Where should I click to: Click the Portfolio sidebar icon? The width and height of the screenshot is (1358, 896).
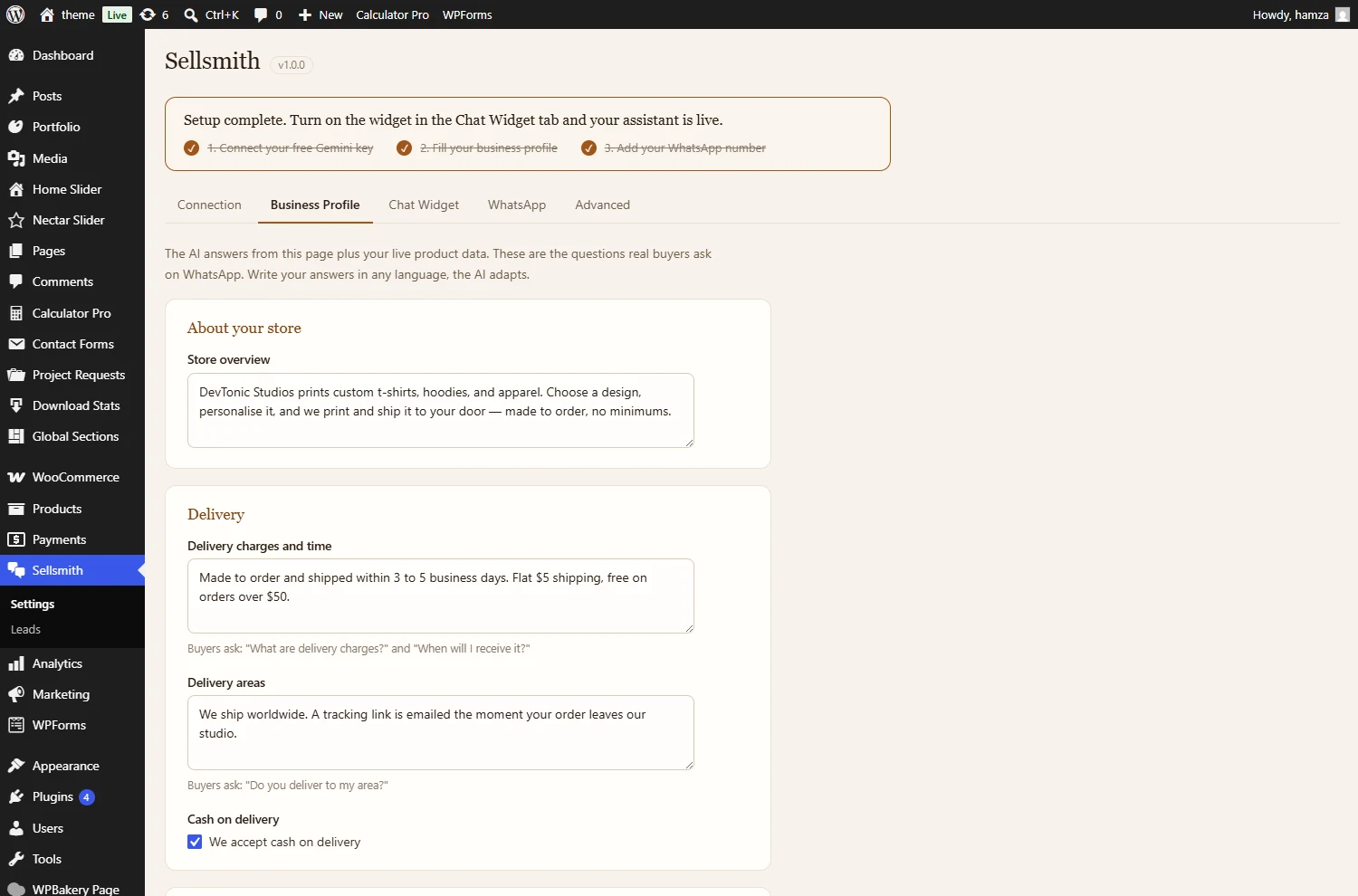pos(16,127)
